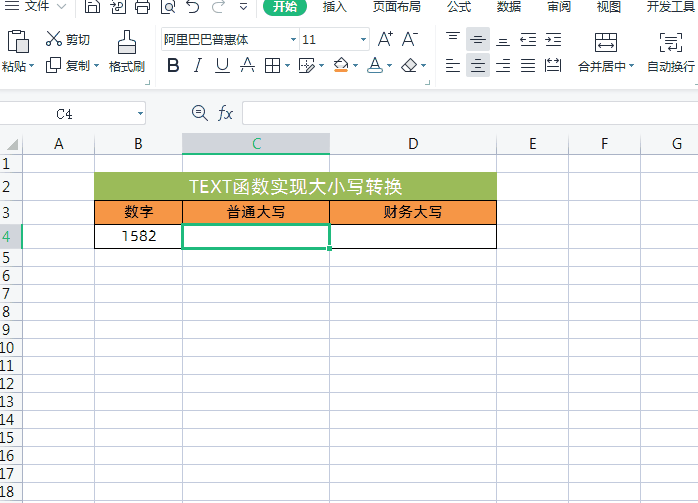Click the Print icon in quick access toolbar
The width and height of the screenshot is (698, 503).
point(142,6)
